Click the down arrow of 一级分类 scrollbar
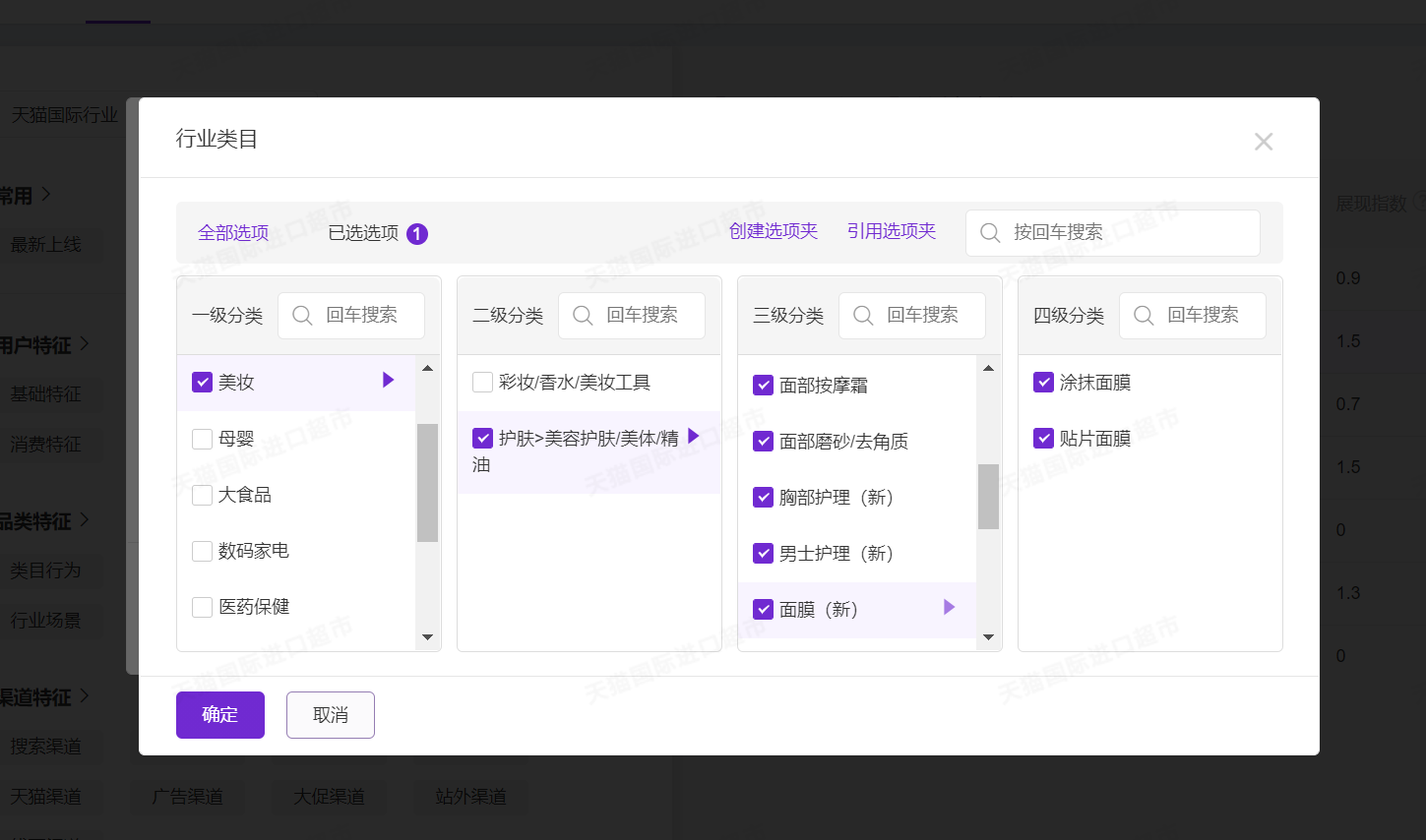Image resolution: width=1426 pixels, height=840 pixels. point(427,637)
